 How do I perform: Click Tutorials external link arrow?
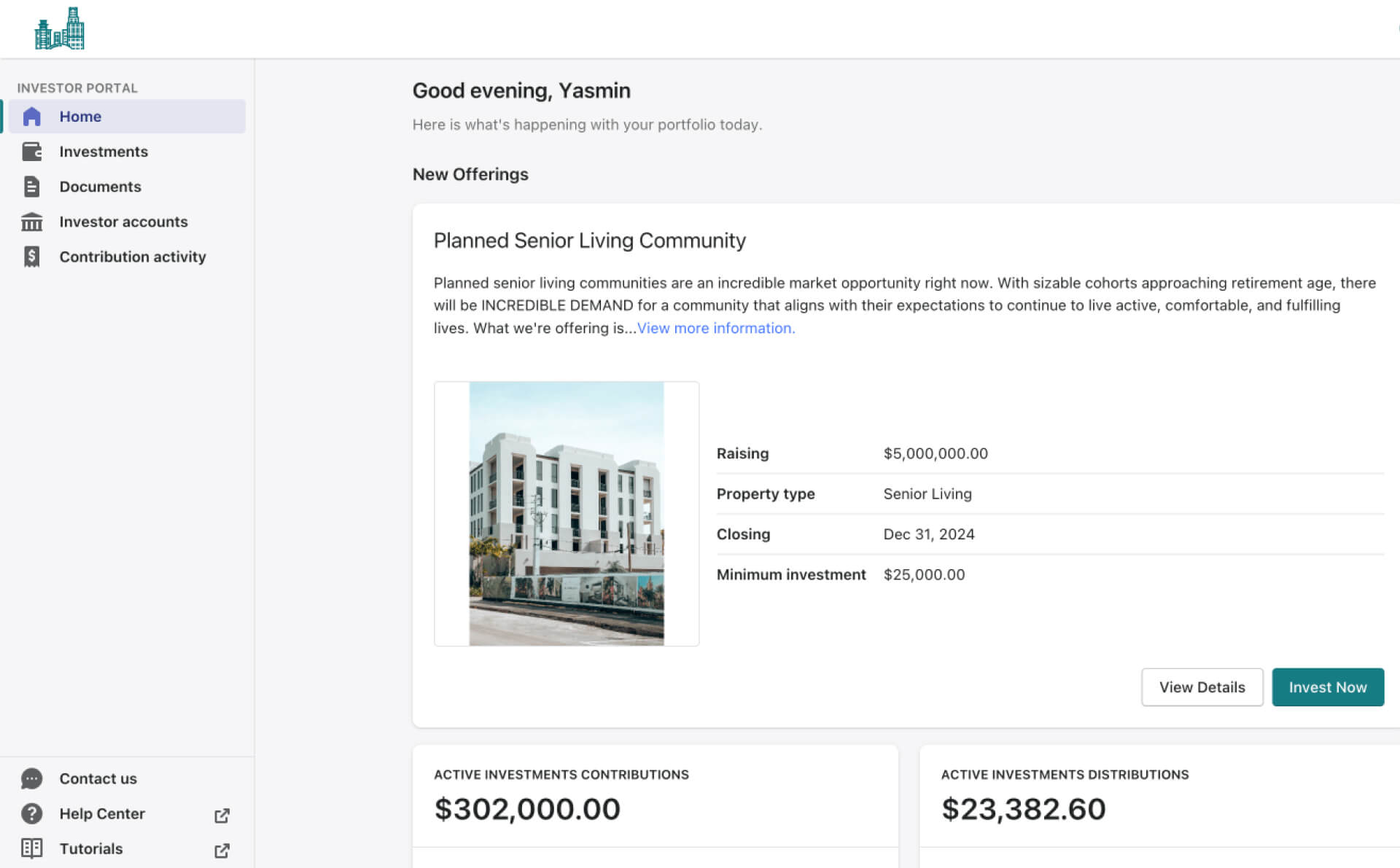click(x=222, y=850)
